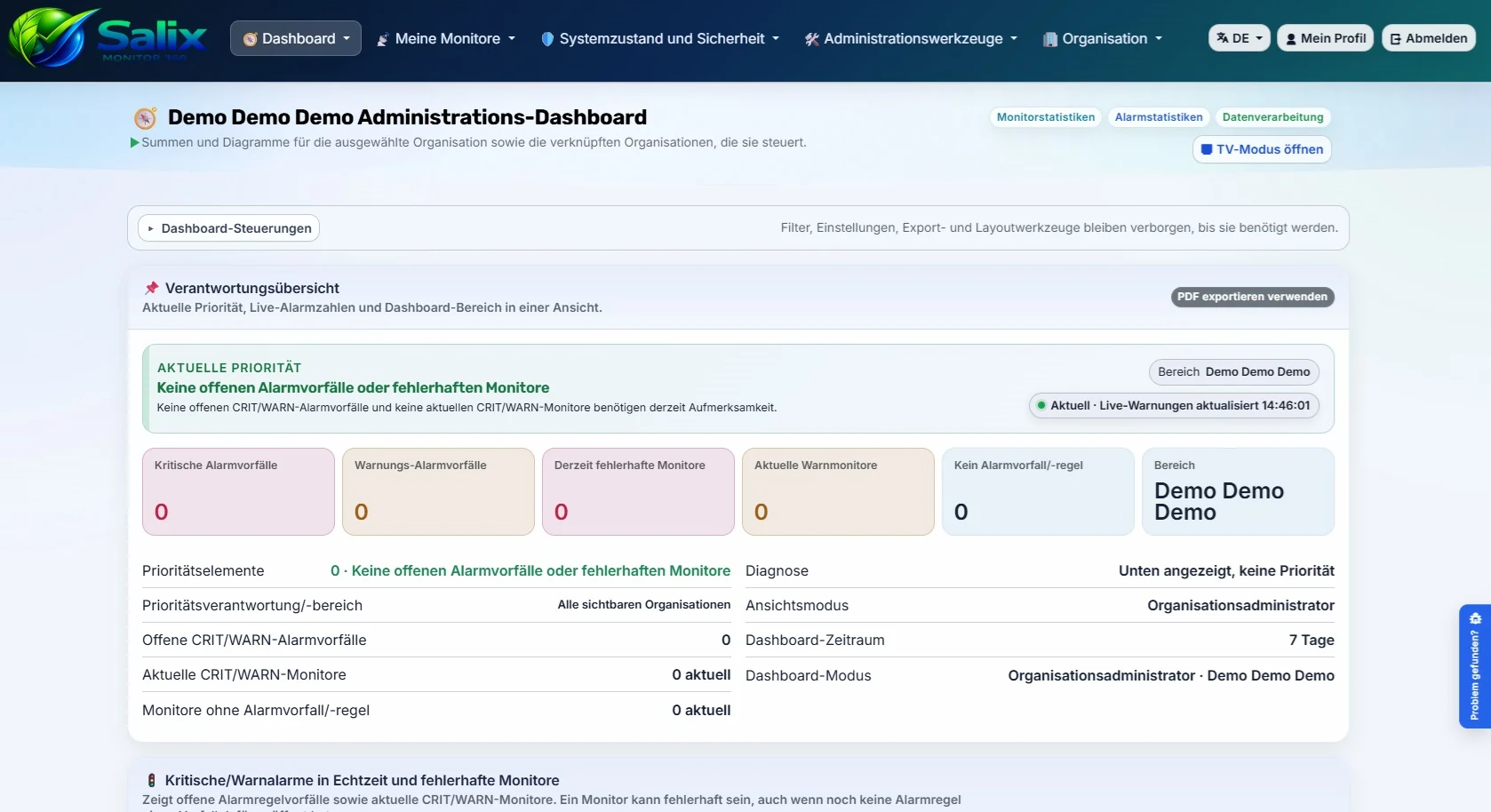Open the Meine Monitore menu
This screenshot has height=812, width=1491.
[x=446, y=38]
